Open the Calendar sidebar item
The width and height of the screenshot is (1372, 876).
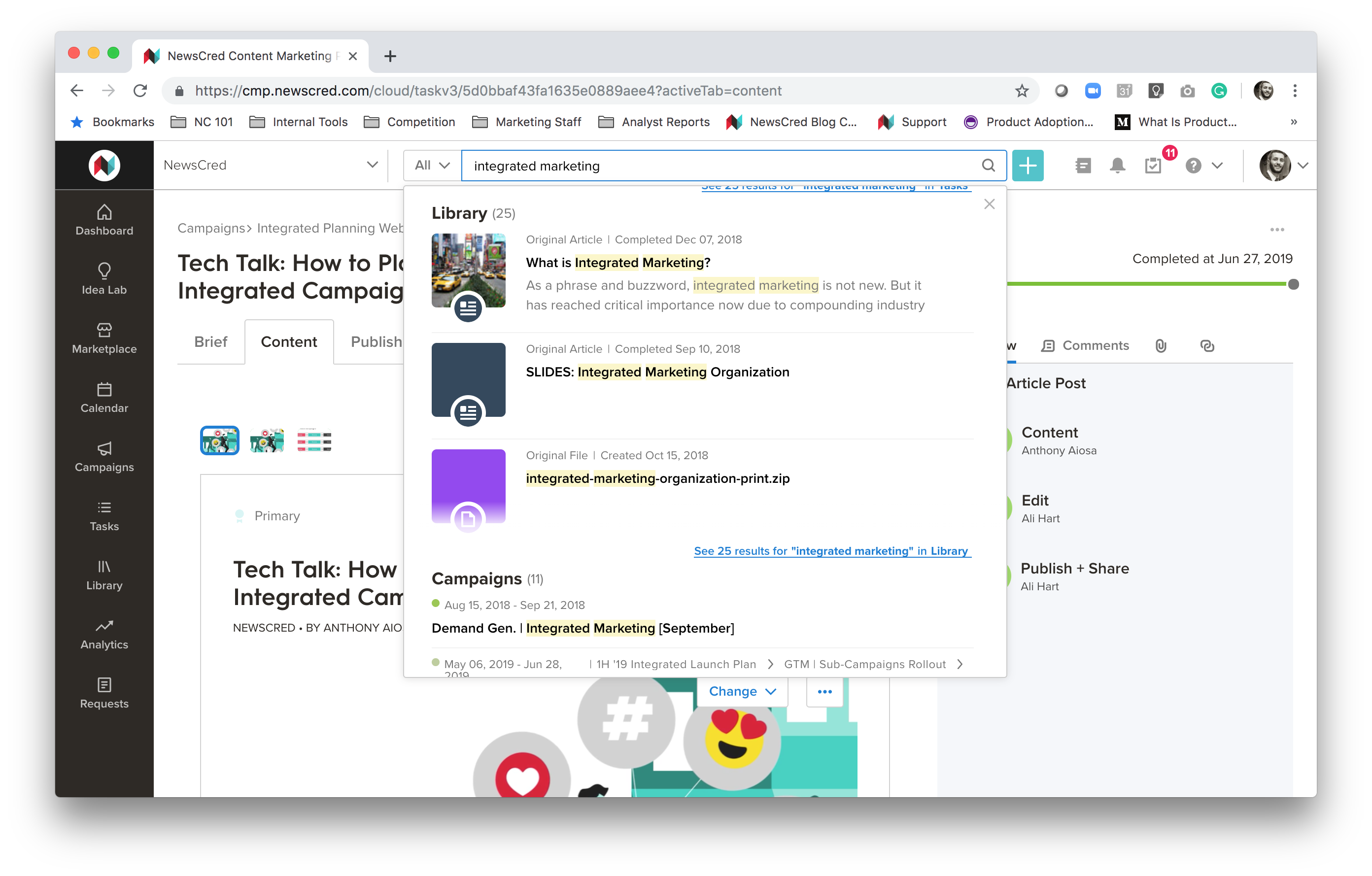[104, 398]
